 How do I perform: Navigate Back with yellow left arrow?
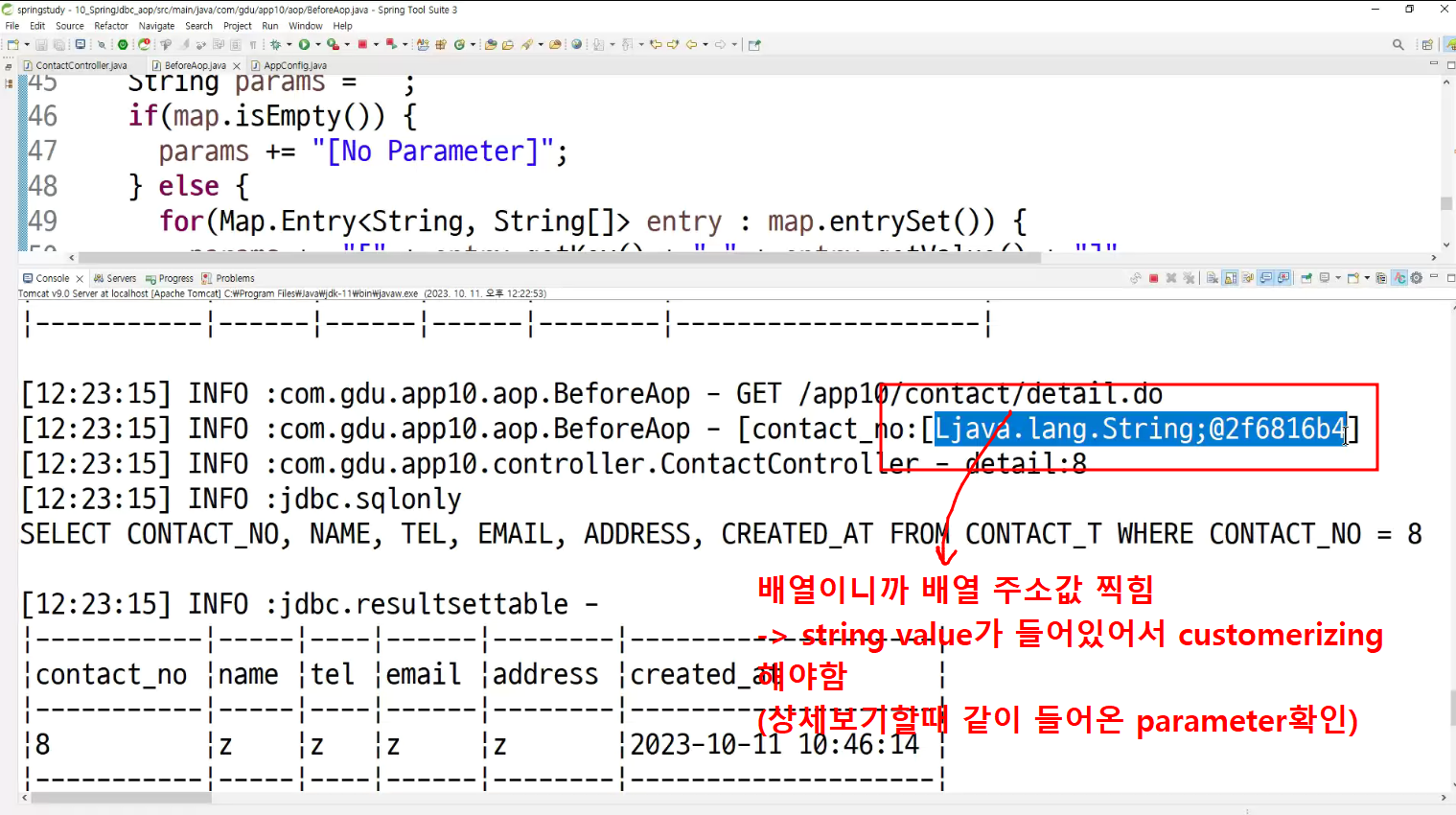point(691,44)
